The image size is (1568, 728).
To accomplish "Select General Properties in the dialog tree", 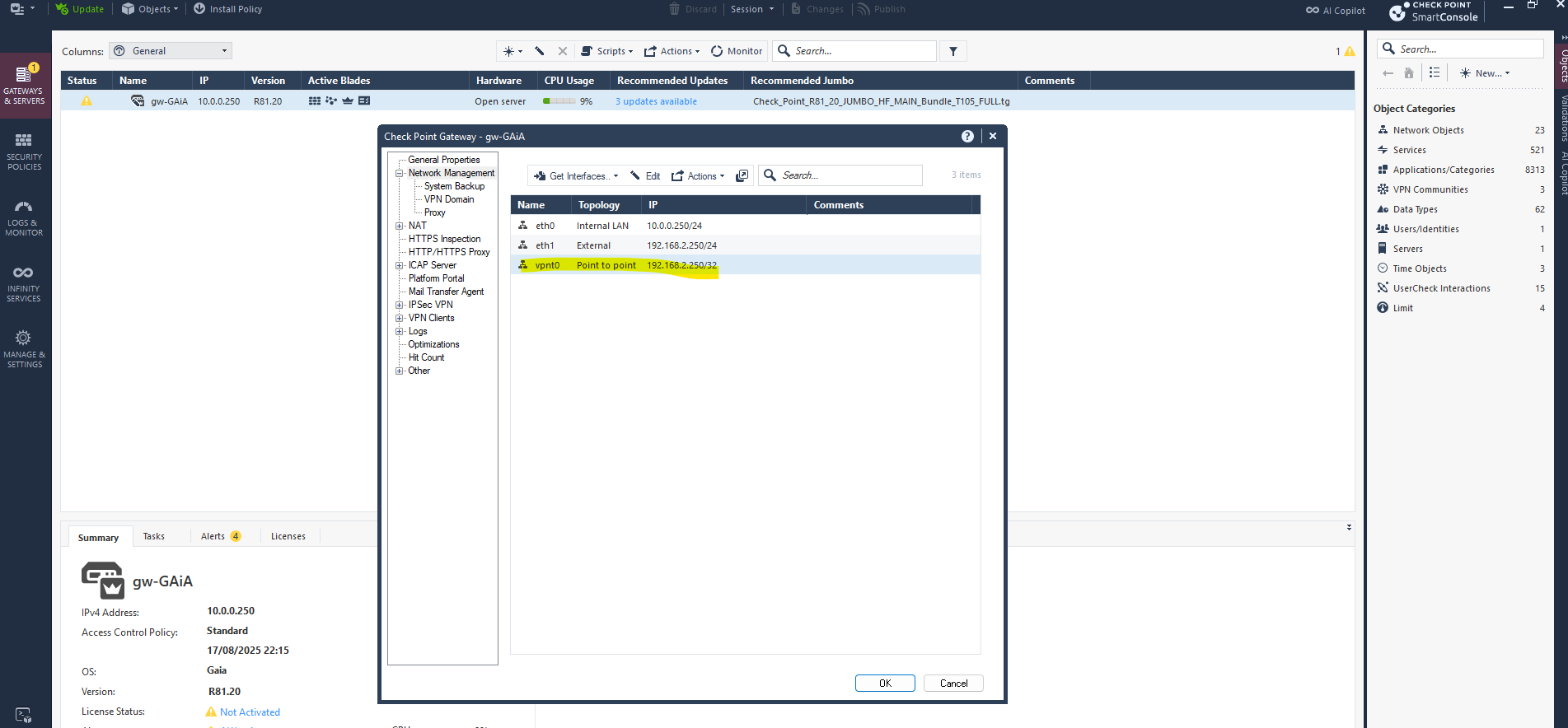I will 443,160.
